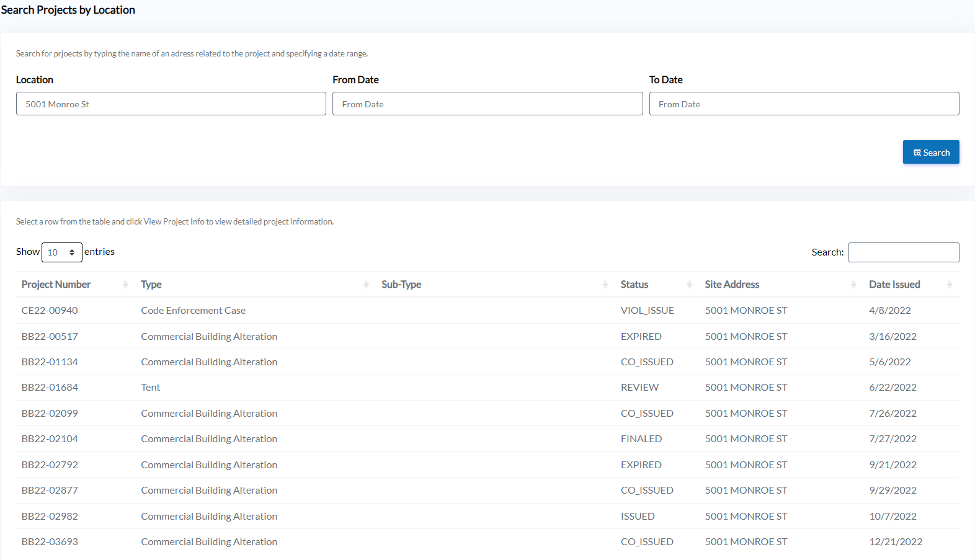This screenshot has height=560, width=977.
Task: Click the To Date field
Action: [x=803, y=104]
